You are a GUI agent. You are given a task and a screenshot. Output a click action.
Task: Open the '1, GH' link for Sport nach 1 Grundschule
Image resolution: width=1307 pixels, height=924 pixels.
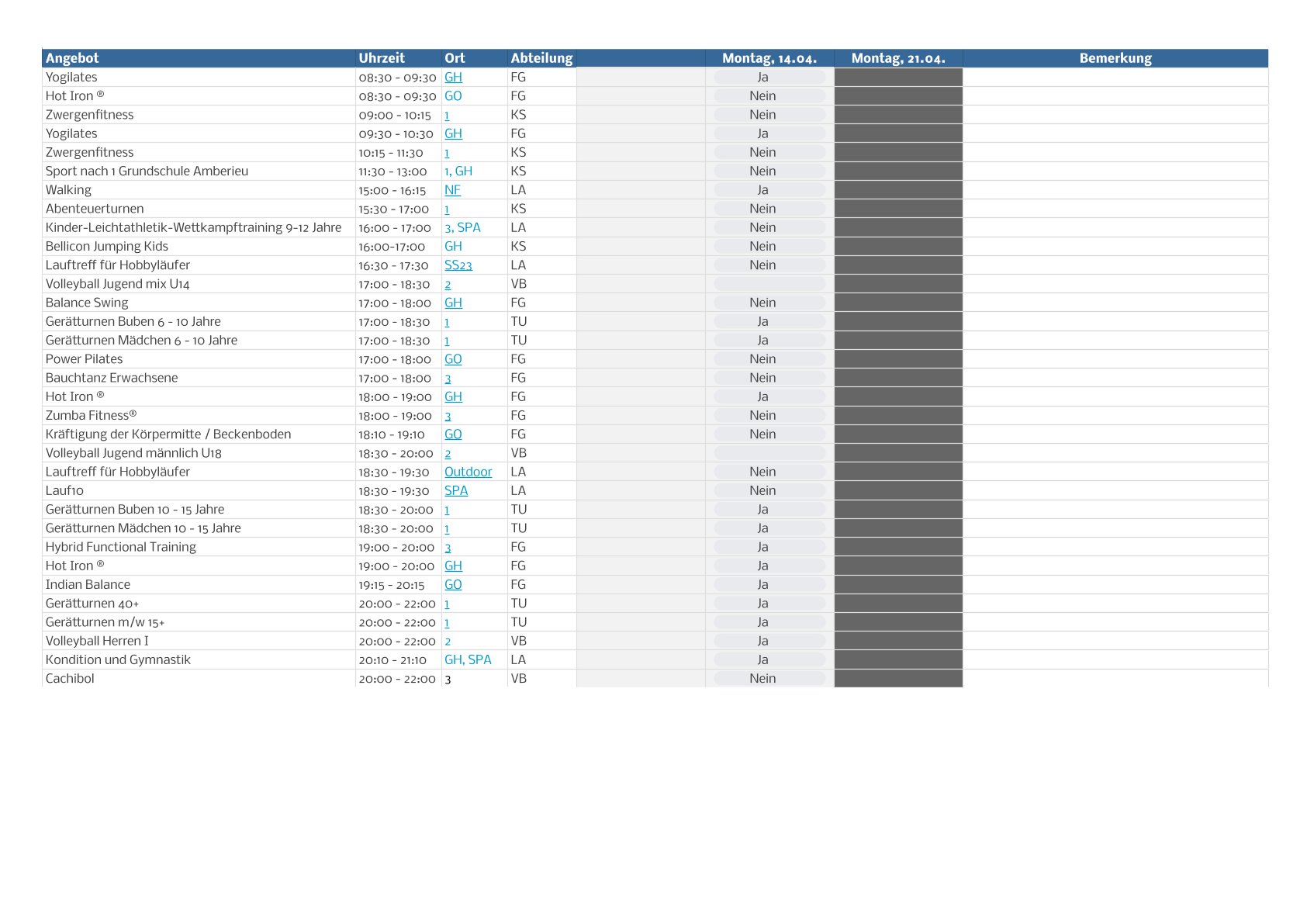click(458, 171)
